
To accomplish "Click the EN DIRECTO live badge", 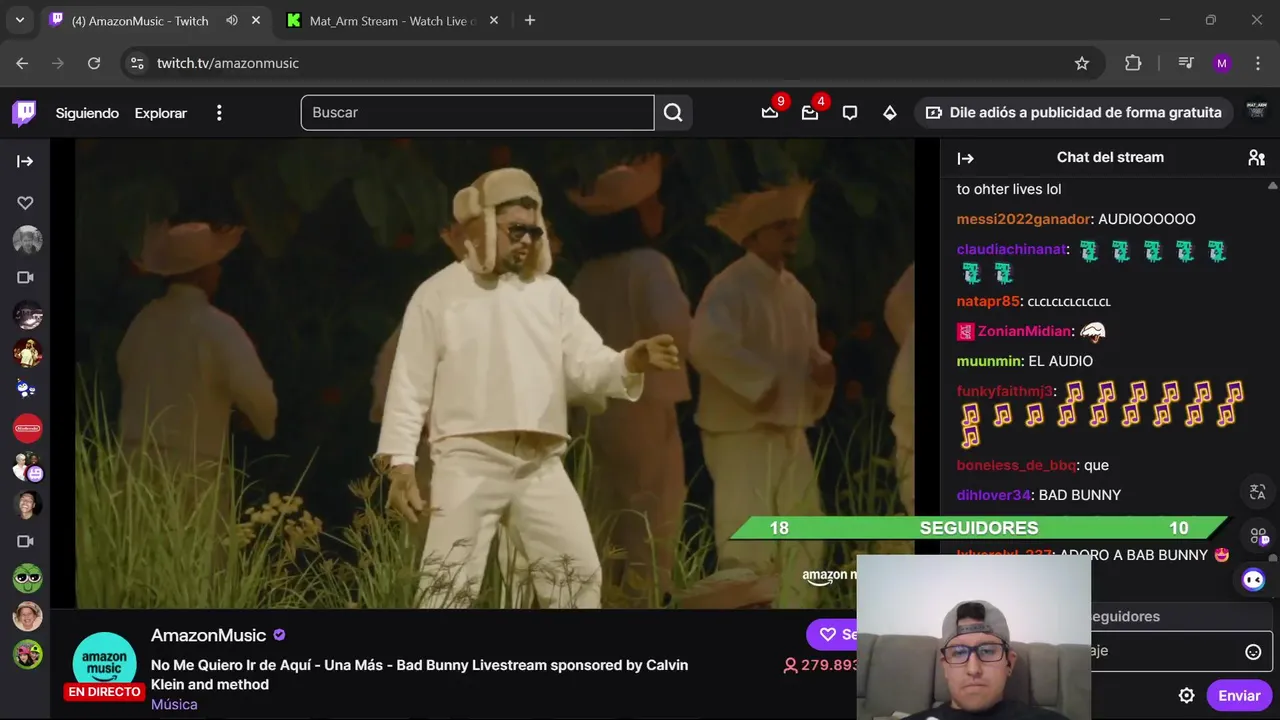I will tap(104, 692).
